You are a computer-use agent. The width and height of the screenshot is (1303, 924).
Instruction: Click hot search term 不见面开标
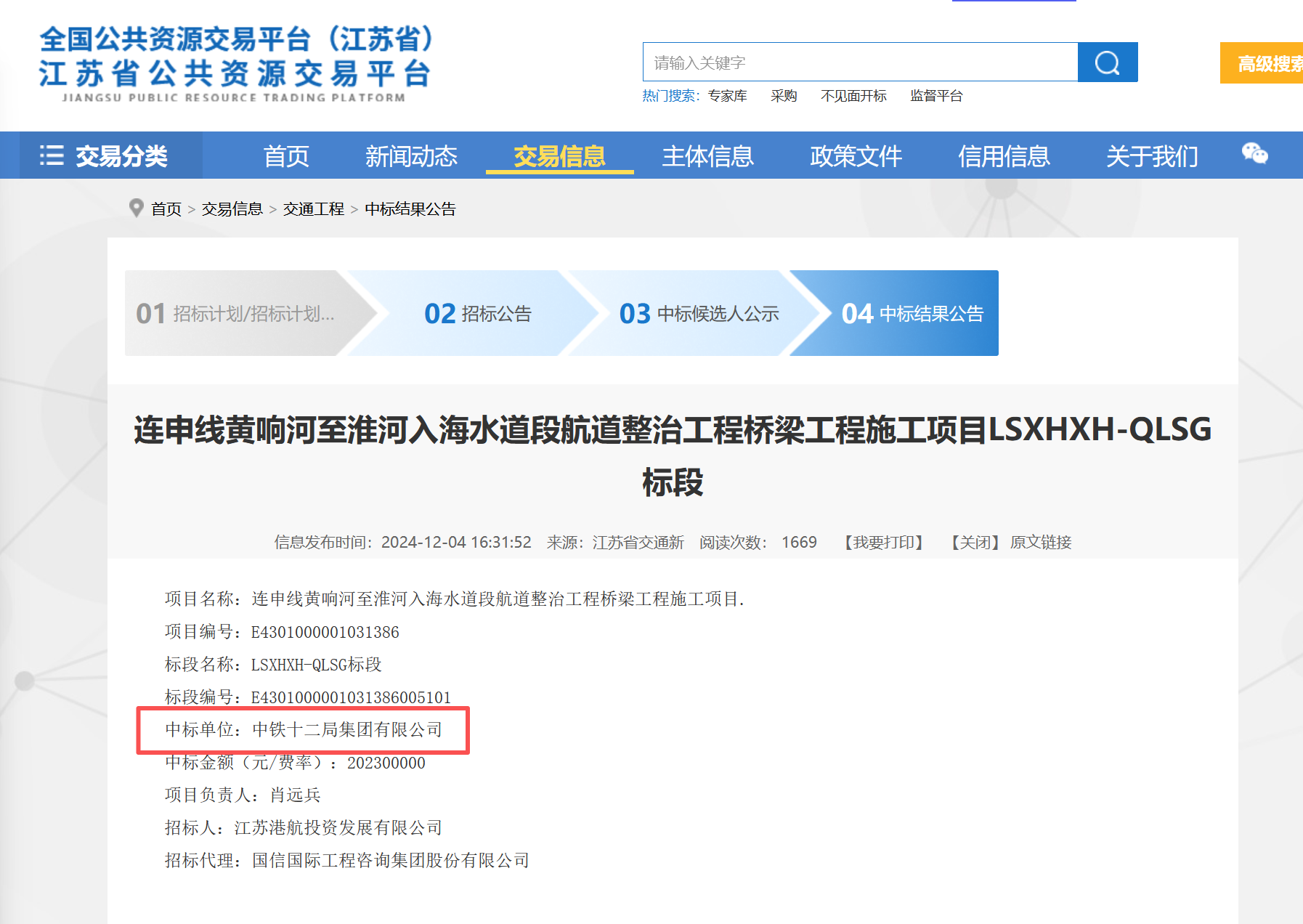853,96
